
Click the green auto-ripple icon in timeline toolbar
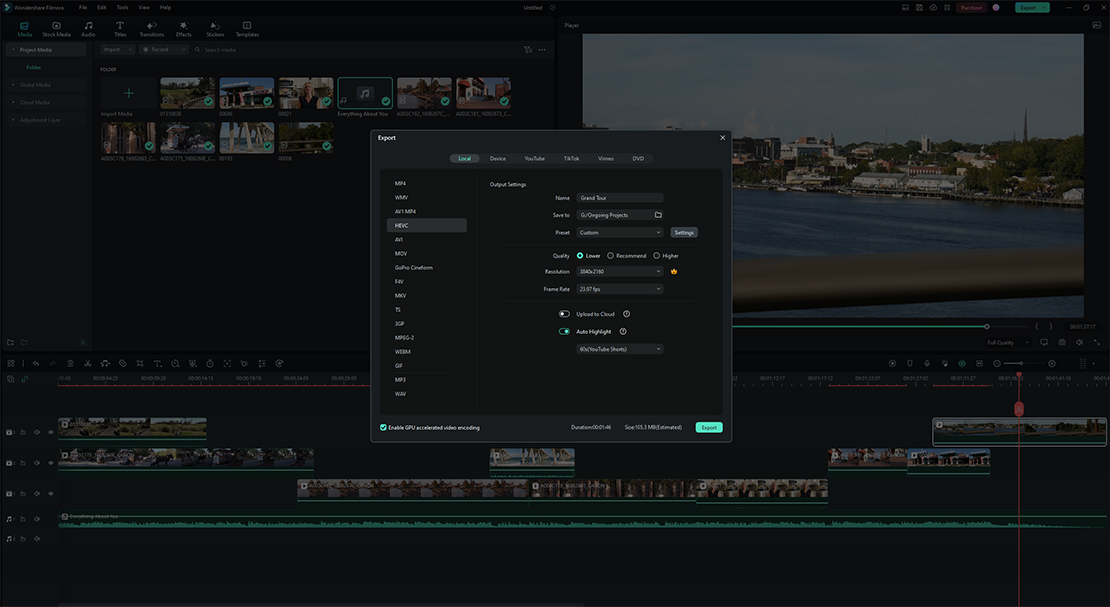(962, 363)
